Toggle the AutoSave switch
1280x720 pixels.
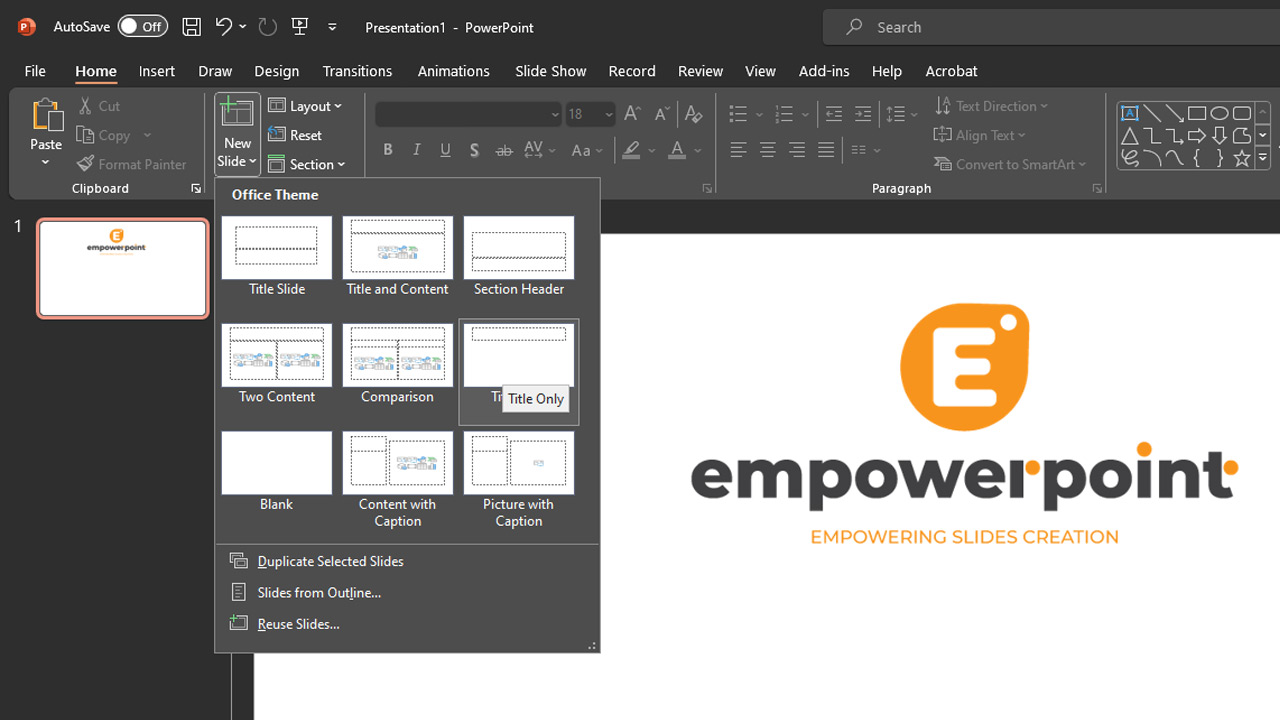(142, 27)
